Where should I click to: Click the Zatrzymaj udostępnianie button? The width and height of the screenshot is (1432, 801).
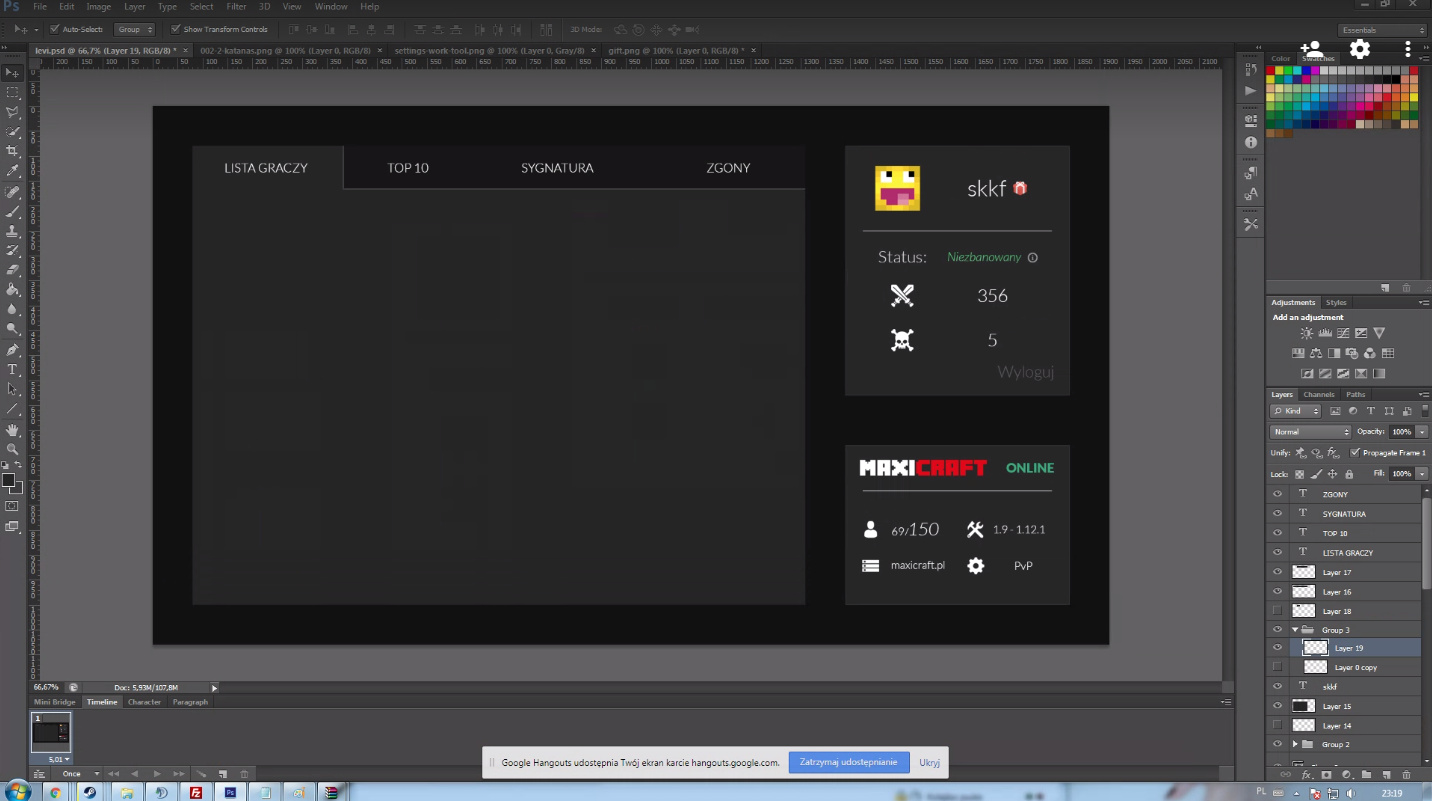(848, 762)
